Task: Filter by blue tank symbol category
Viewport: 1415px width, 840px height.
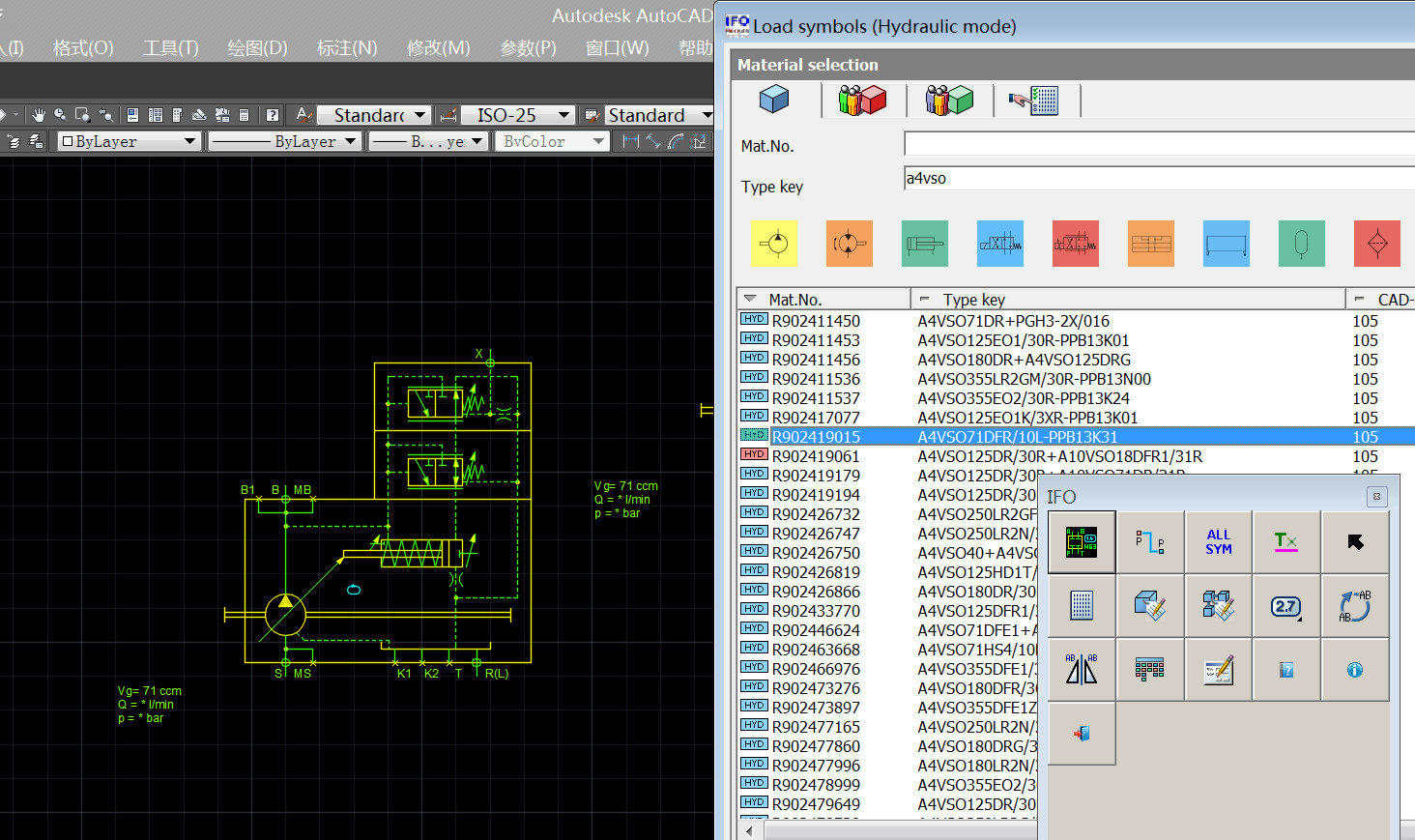Action: (1227, 244)
